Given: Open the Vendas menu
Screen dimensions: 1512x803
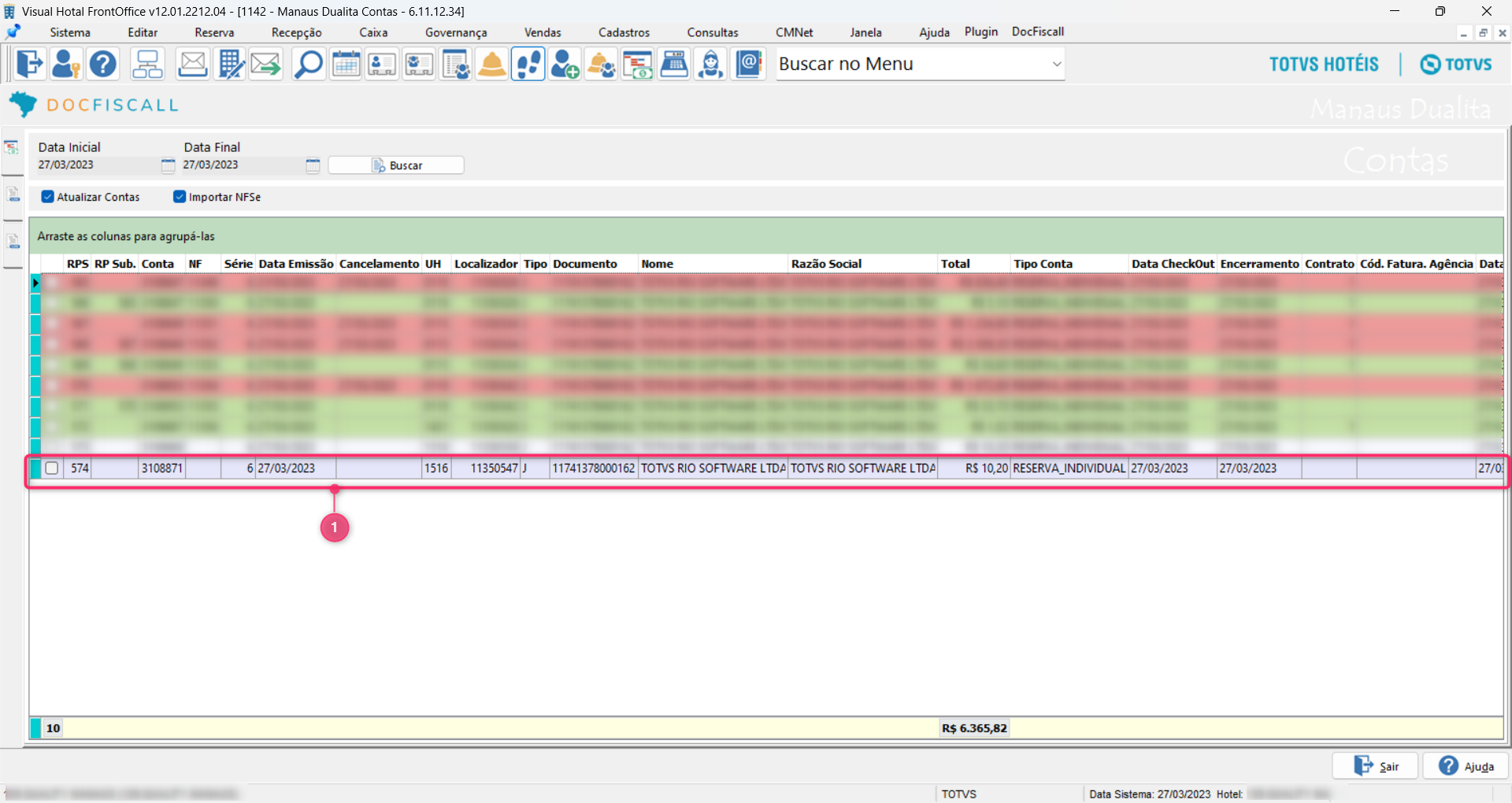Looking at the screenshot, I should point(543,32).
